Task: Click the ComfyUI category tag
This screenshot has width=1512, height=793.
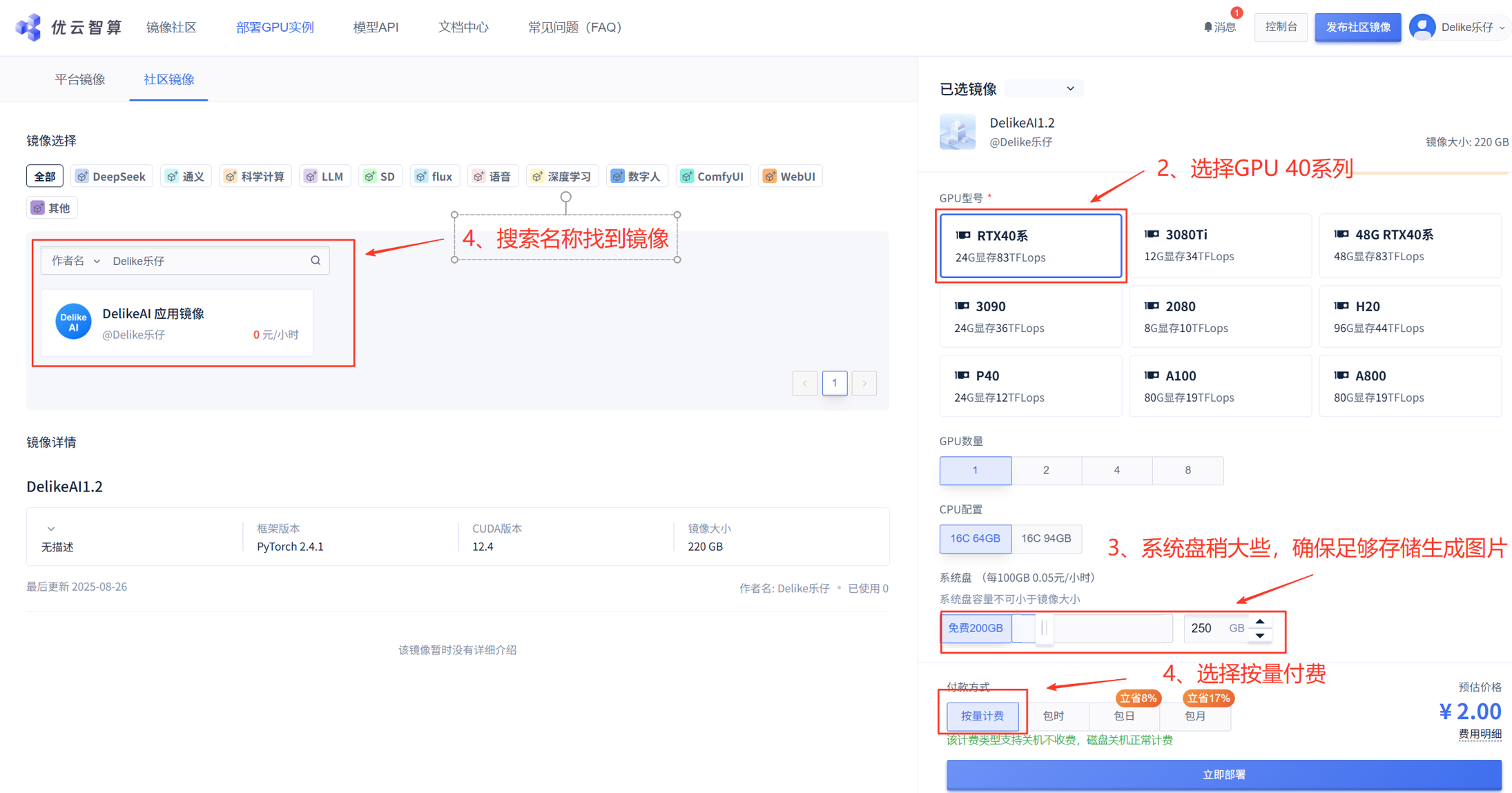Action: (713, 176)
